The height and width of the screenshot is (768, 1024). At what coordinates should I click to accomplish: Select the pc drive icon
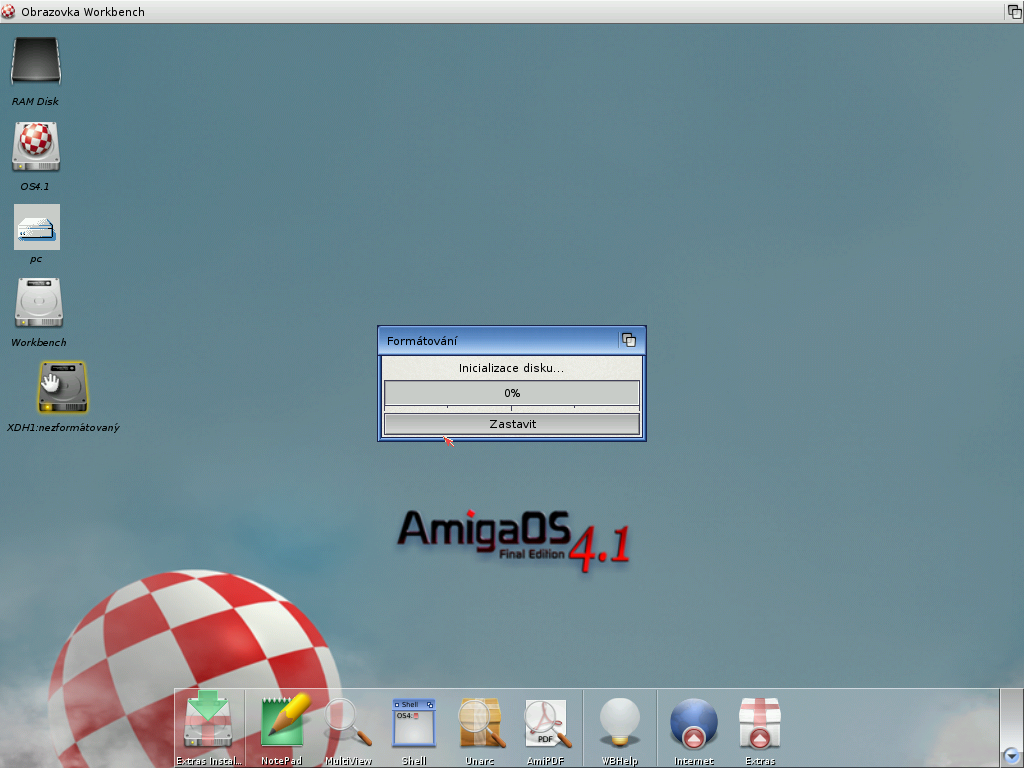pyautogui.click(x=37, y=227)
